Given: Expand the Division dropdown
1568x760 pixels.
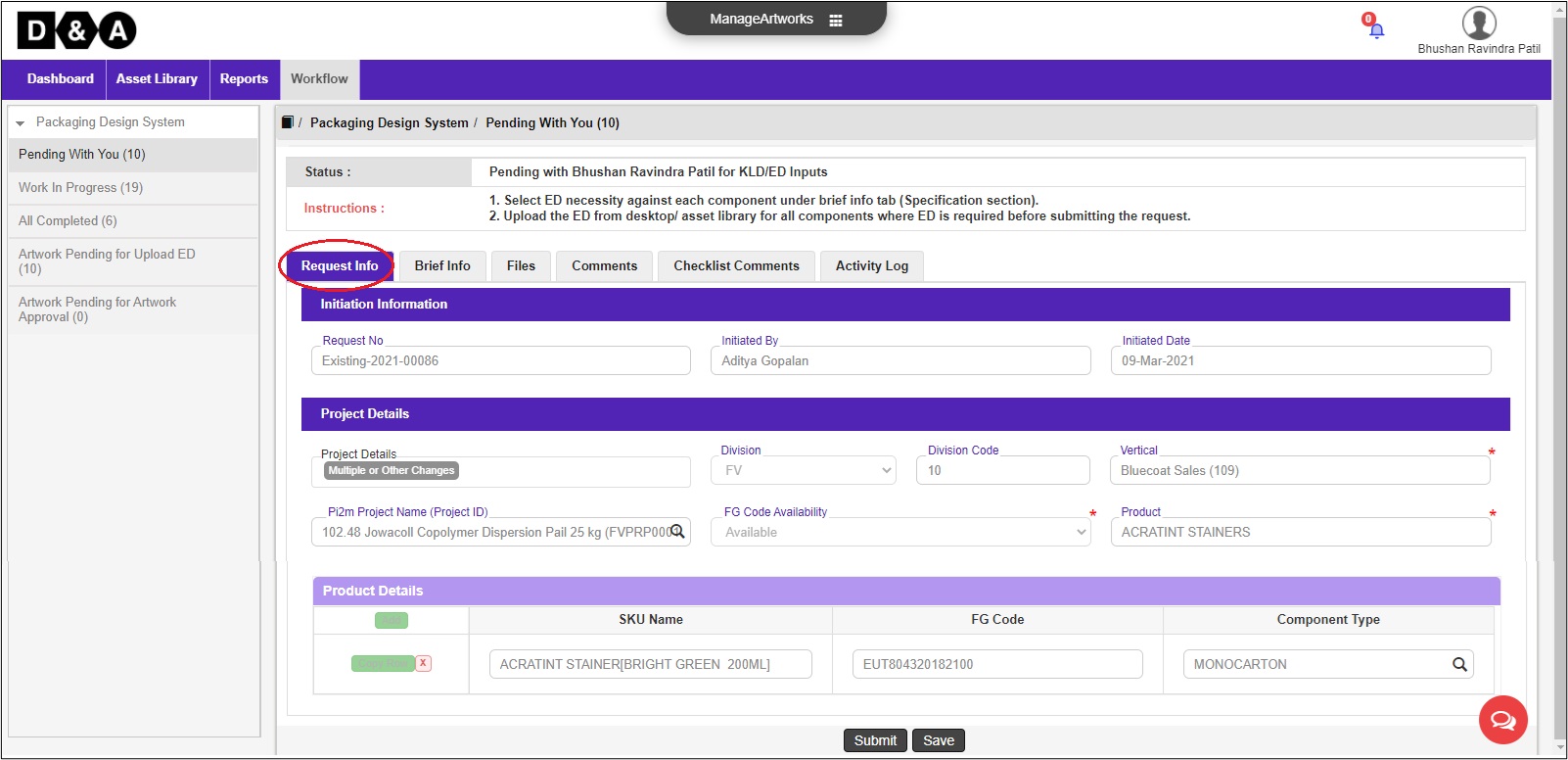Looking at the screenshot, I should tap(803, 470).
